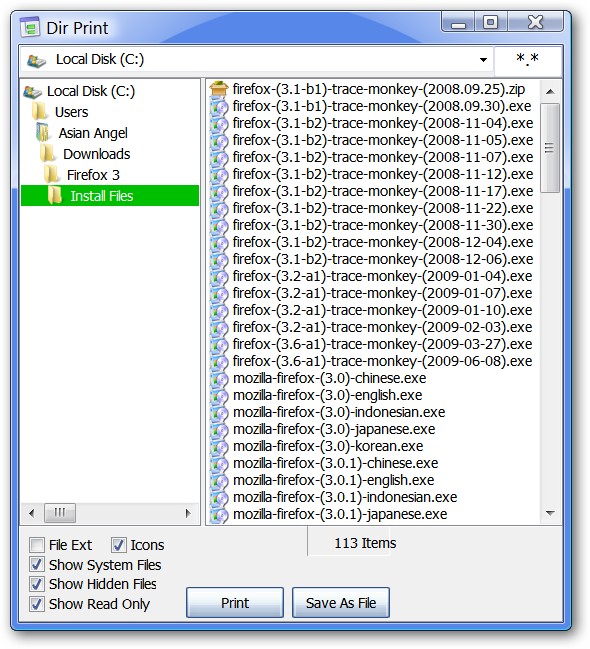Select file name firefox-(3.1-b2)-trace-monkey-(2008-11-17).exe
The width and height of the screenshot is (590, 649).
point(383,191)
